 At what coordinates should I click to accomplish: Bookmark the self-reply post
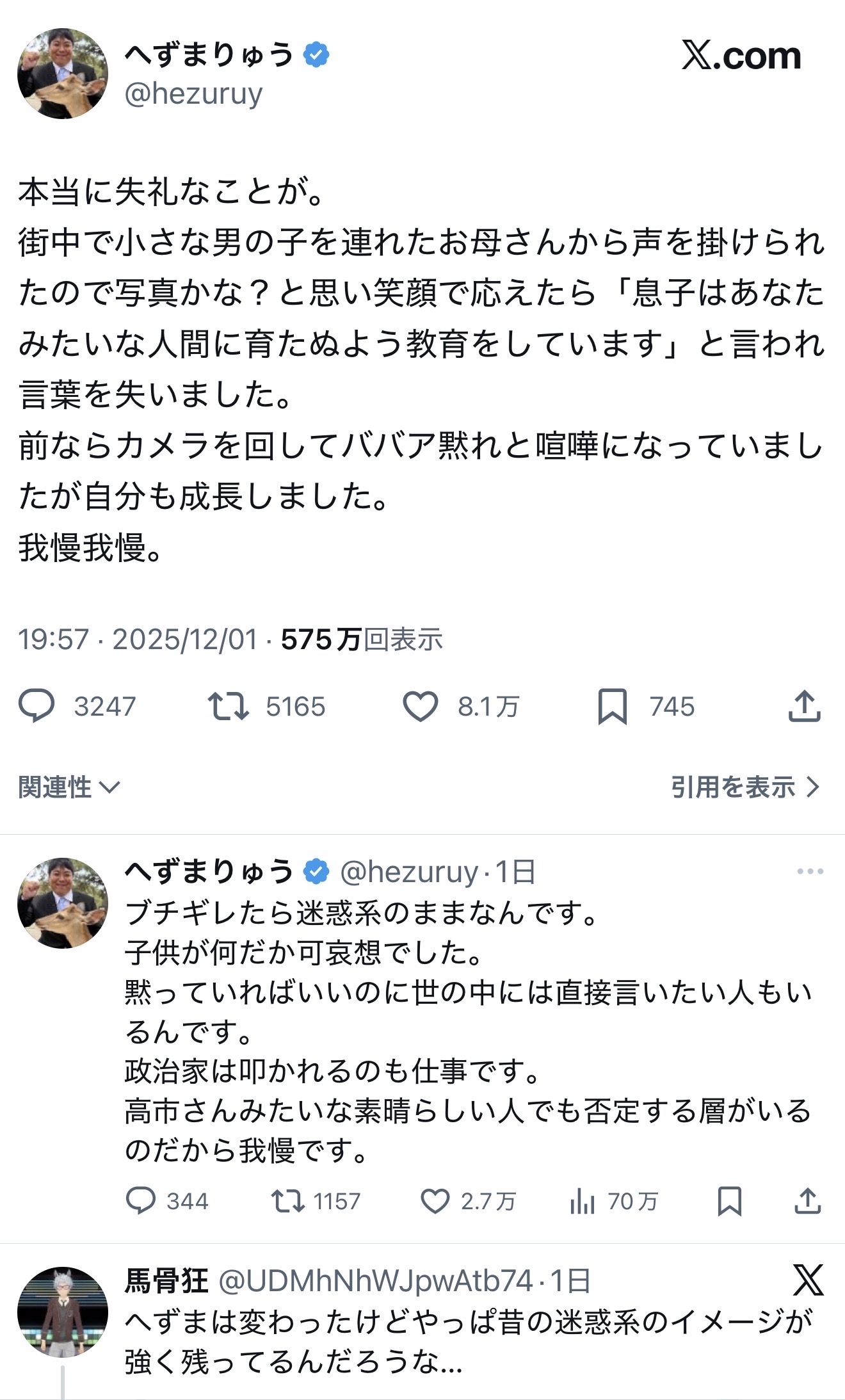[730, 1201]
